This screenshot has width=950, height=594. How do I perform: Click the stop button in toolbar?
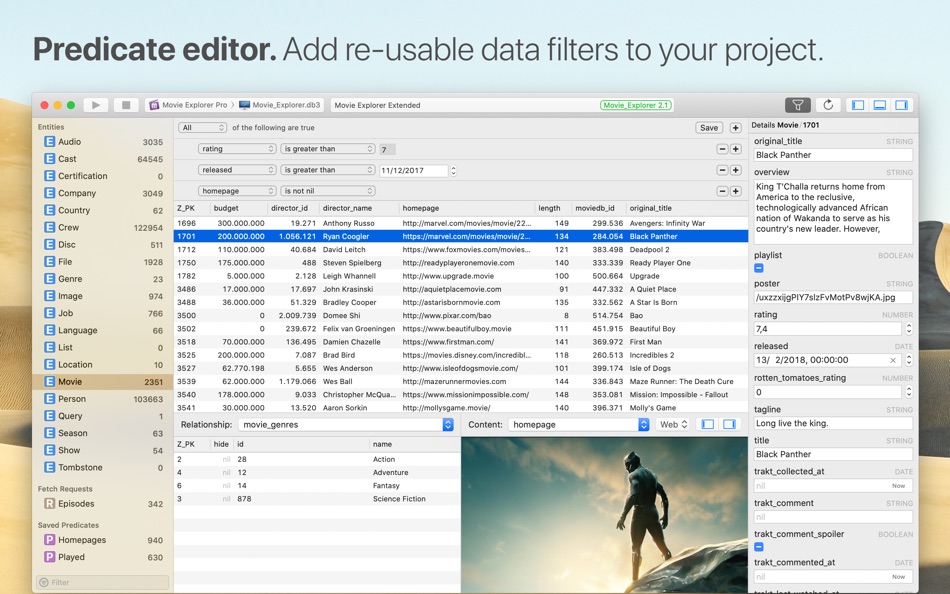click(126, 105)
